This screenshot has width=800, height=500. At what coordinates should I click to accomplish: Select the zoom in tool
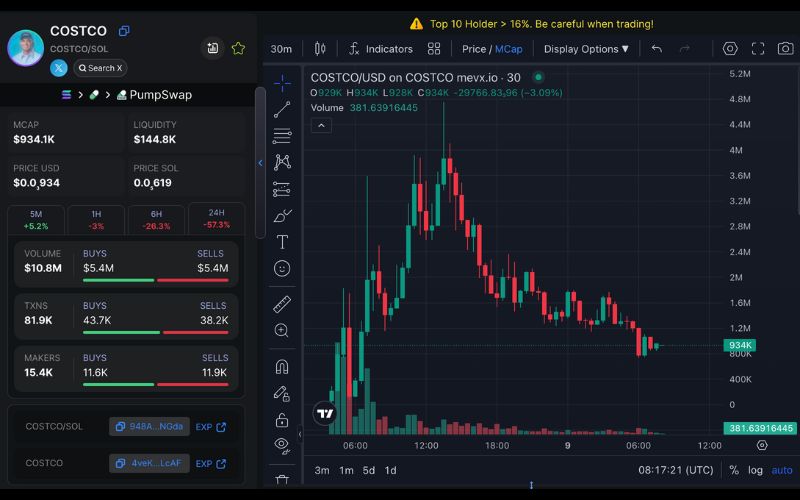[282, 331]
